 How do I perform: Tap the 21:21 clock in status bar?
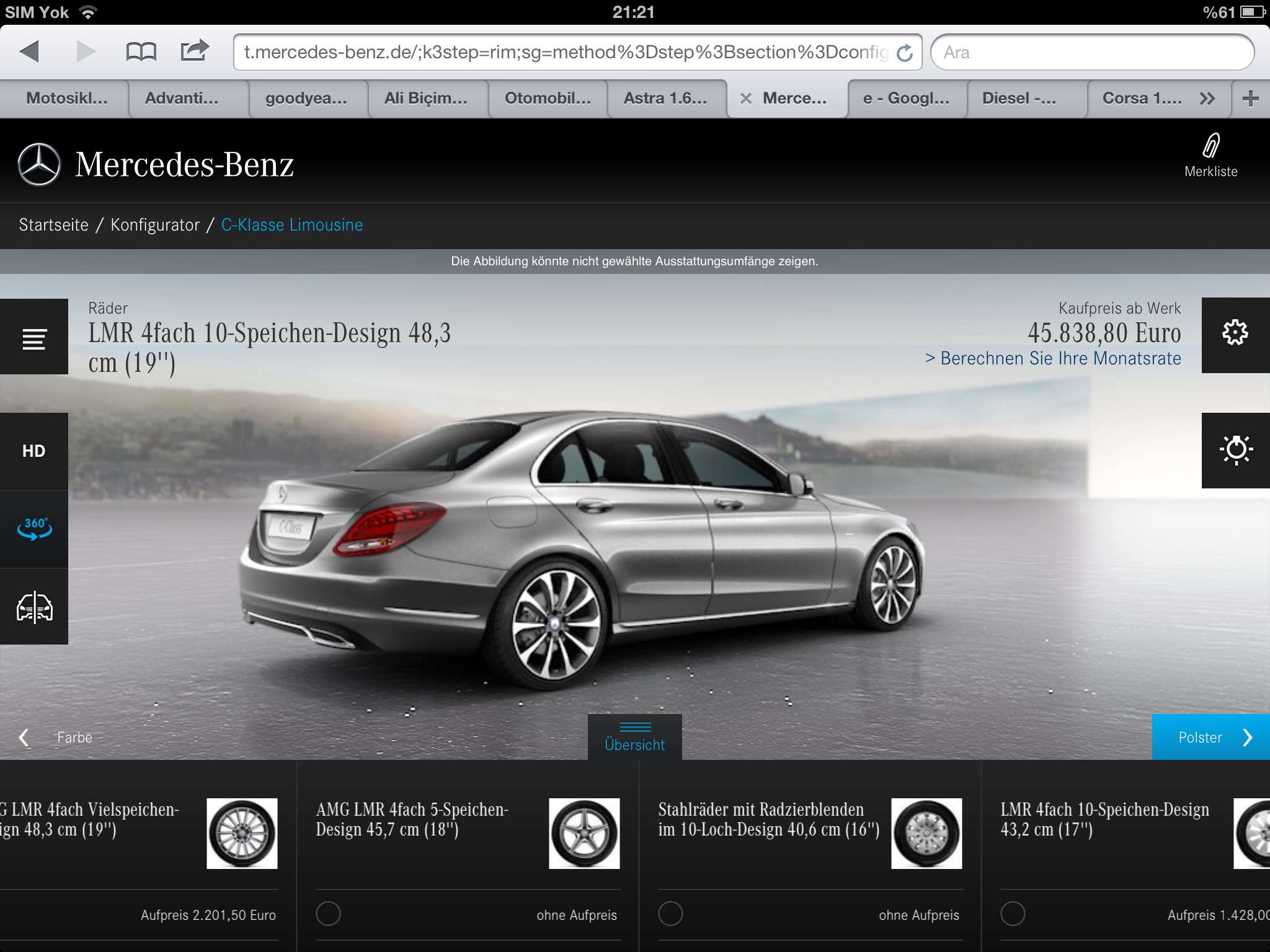pos(633,12)
